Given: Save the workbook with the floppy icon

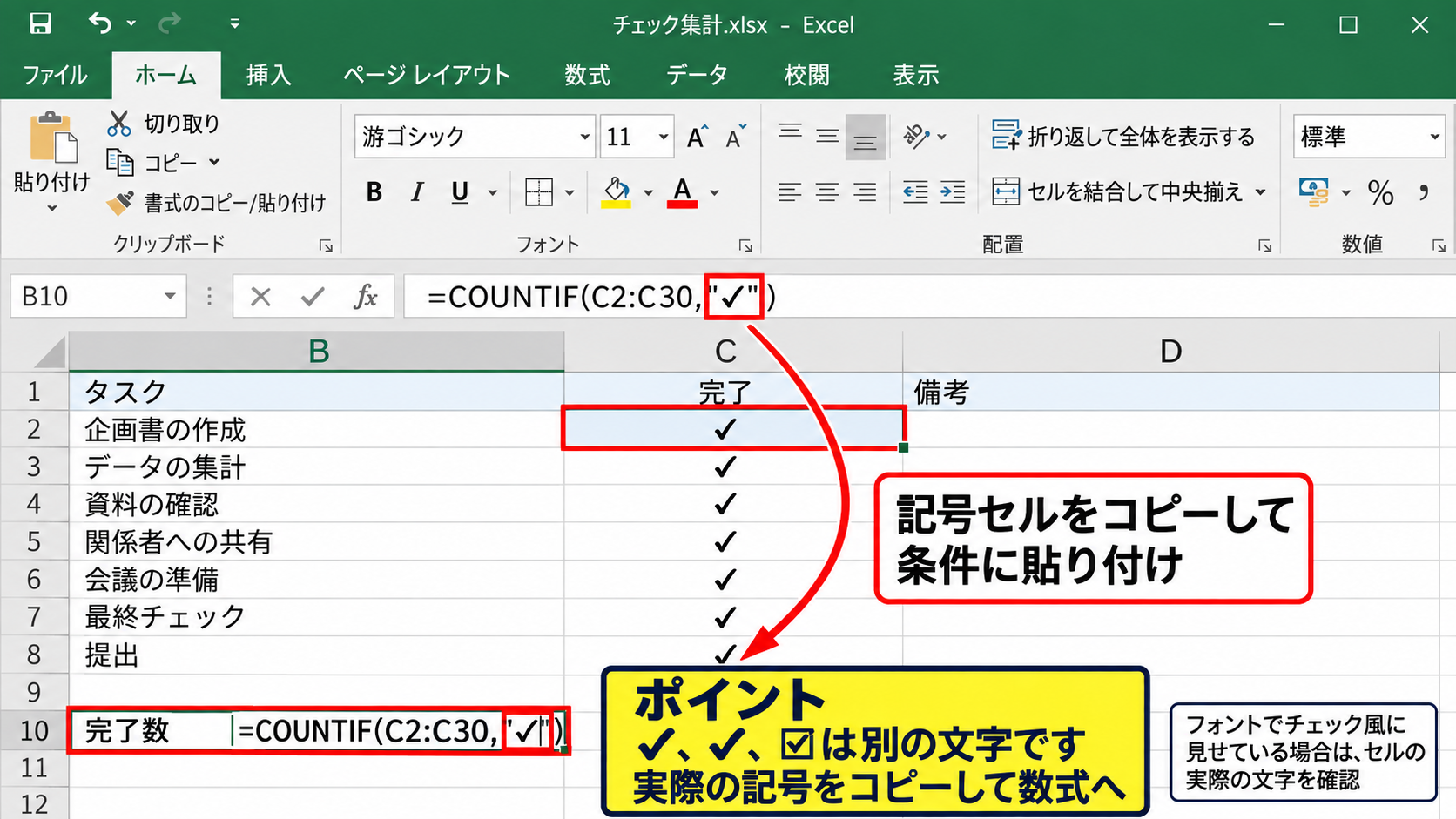Looking at the screenshot, I should tap(40, 23).
